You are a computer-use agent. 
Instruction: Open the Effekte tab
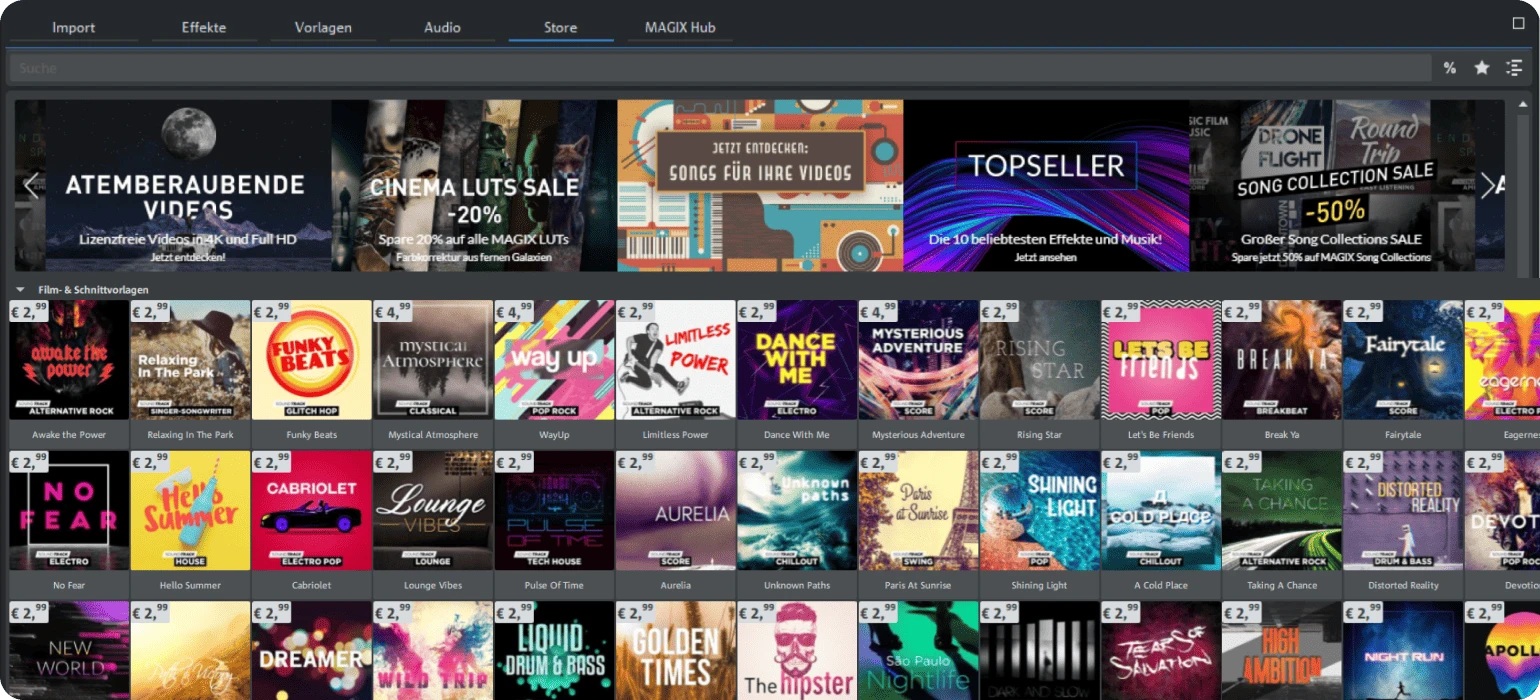click(x=204, y=27)
